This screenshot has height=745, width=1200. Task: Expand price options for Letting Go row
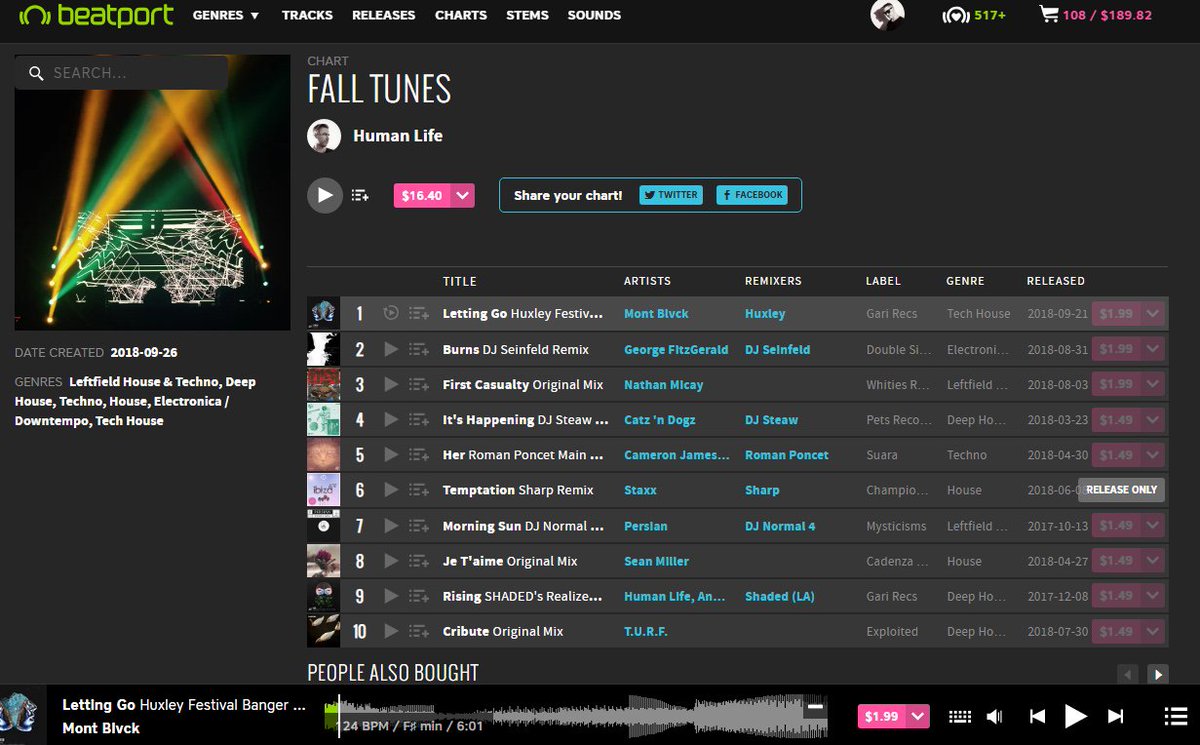[1152, 314]
